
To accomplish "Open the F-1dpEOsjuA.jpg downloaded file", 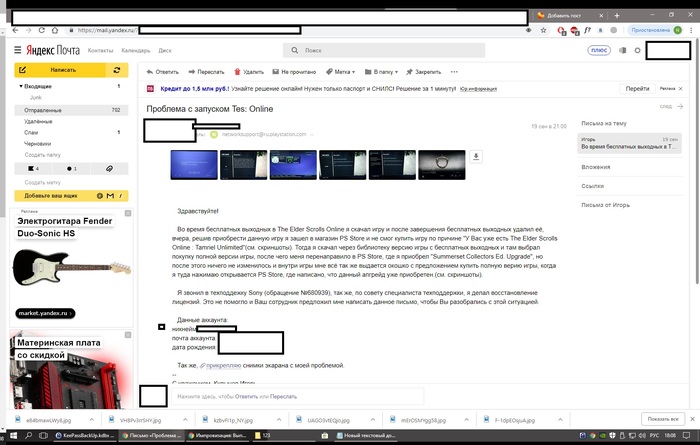I will point(514,420).
